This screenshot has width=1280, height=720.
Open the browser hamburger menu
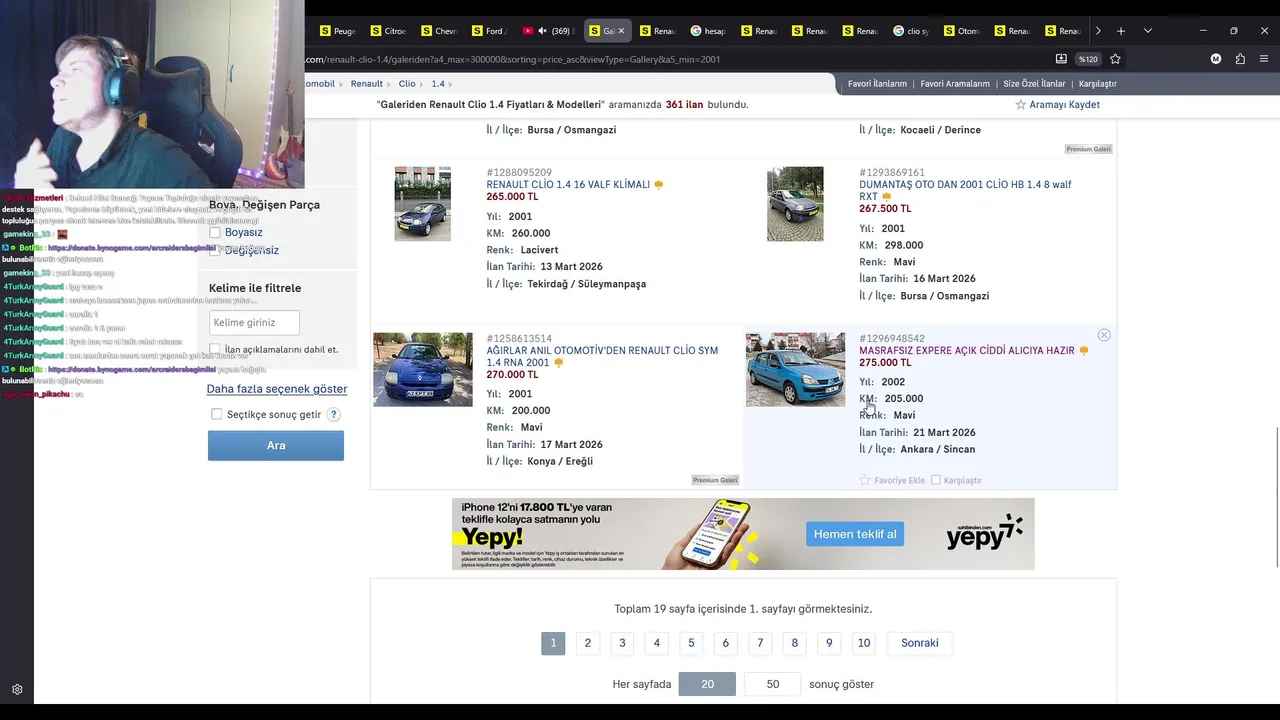point(1264,59)
